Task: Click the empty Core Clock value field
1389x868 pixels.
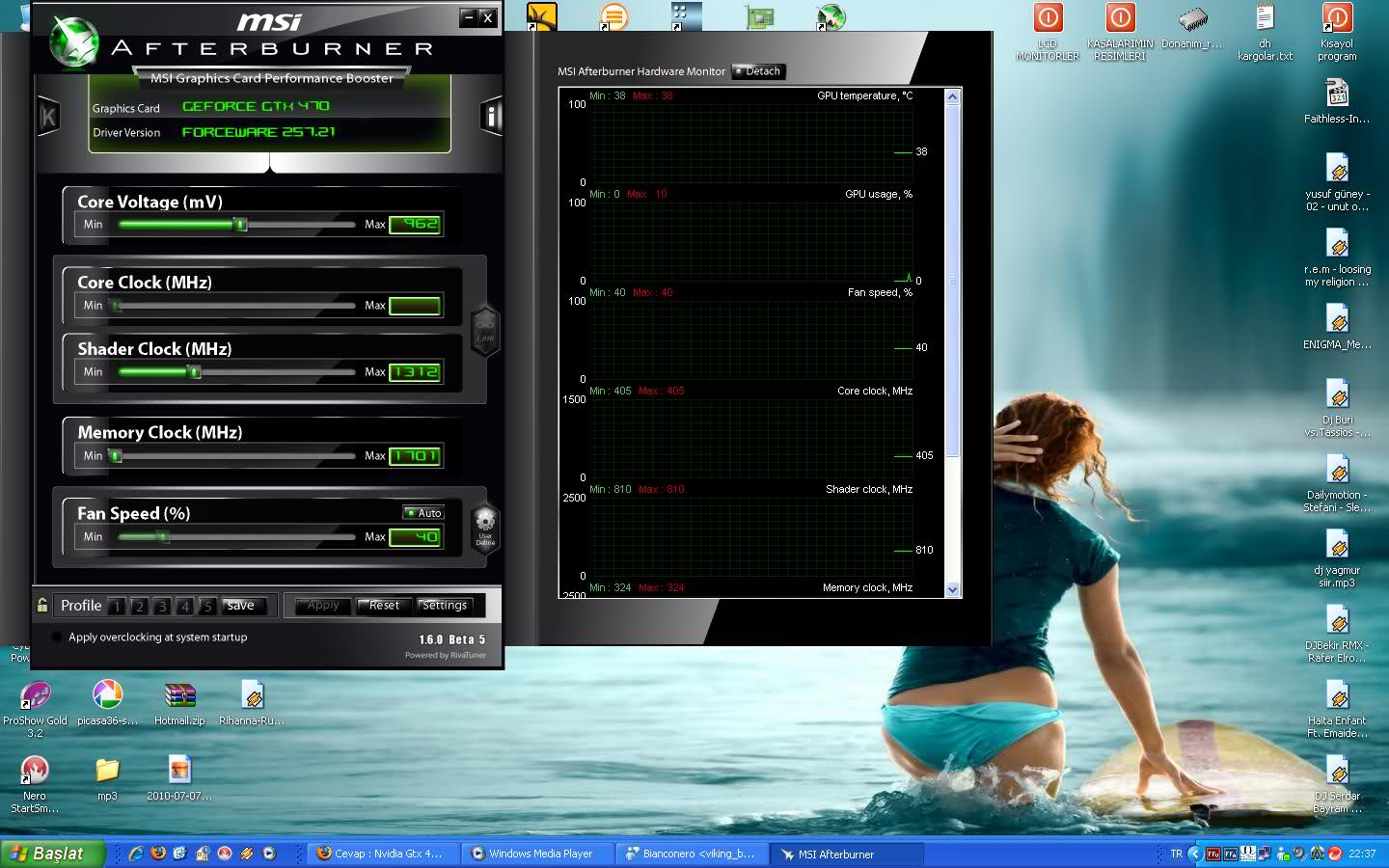Action: 415,306
